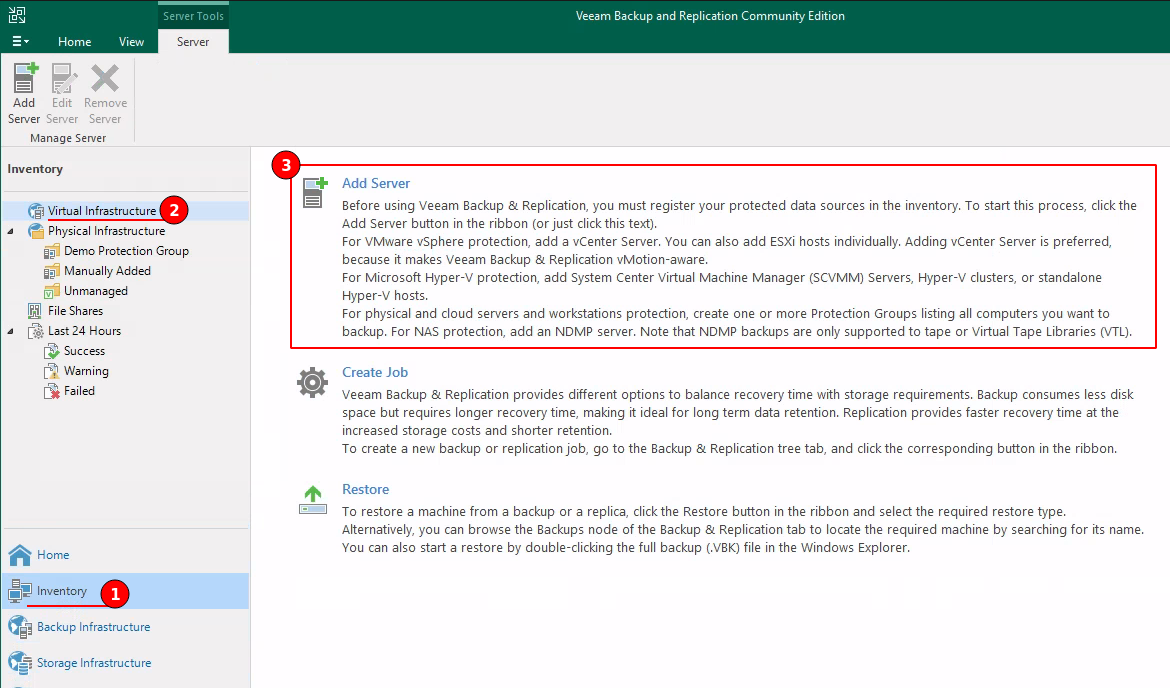Screen dimensions: 1170x688
Task: Click the Add Server description paragraph
Action: pyautogui.click(x=739, y=269)
